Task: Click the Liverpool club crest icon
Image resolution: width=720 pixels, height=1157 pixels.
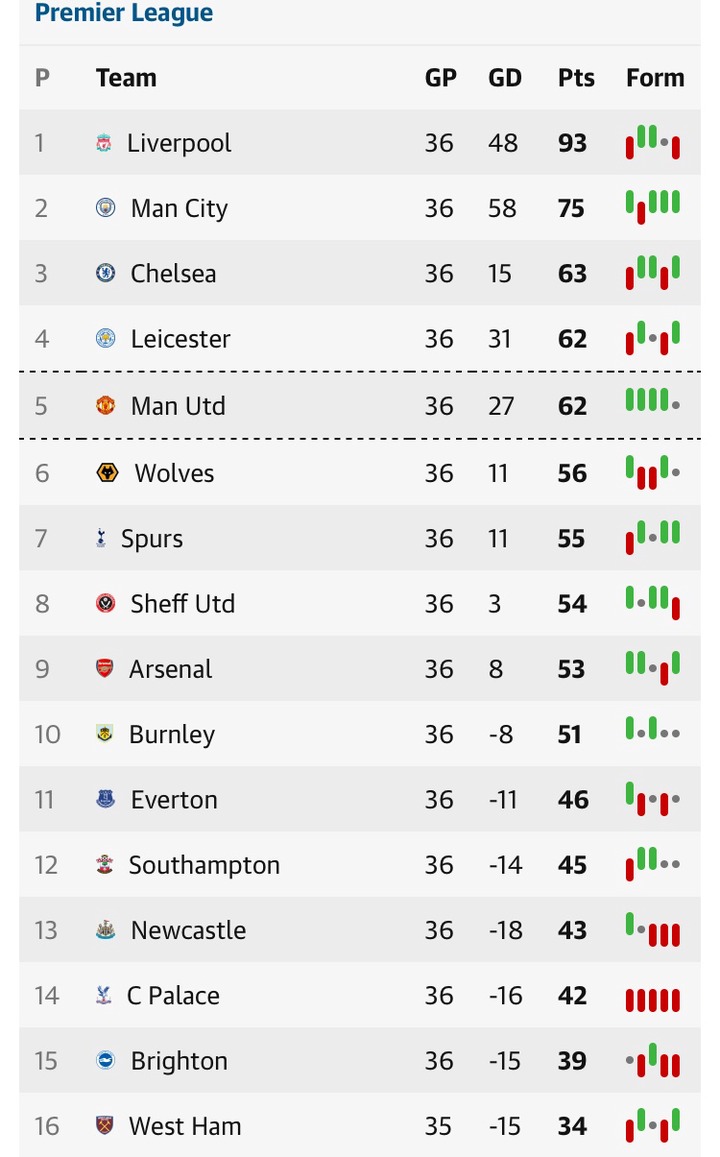Action: [x=104, y=144]
